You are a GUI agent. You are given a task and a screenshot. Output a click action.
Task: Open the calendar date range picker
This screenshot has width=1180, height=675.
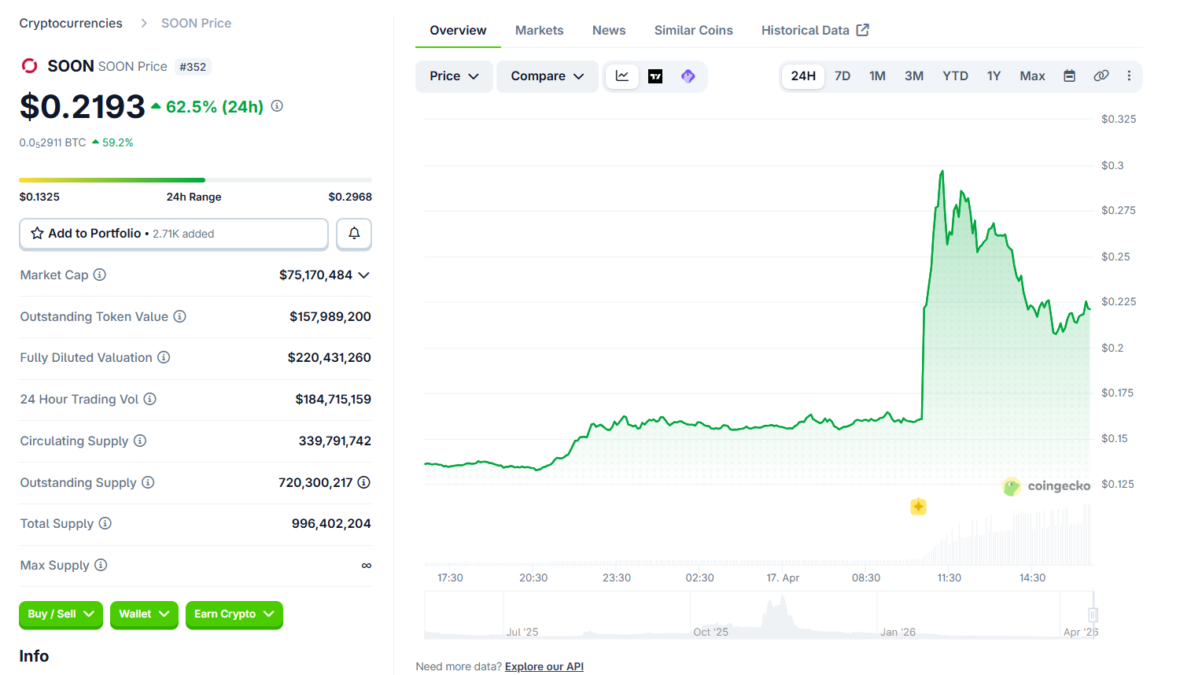[x=1069, y=76]
